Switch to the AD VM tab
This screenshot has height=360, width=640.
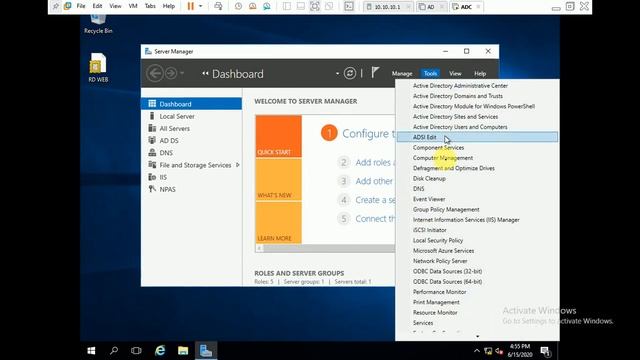(431, 7)
